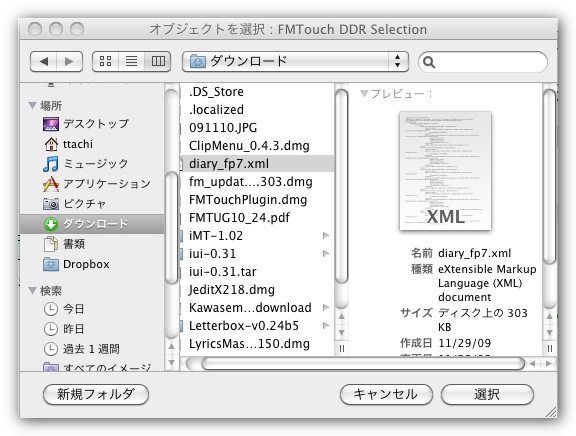Screen dimensions: 576x436
Task: Open the 書類 sidebar location
Action: [x=74, y=244]
